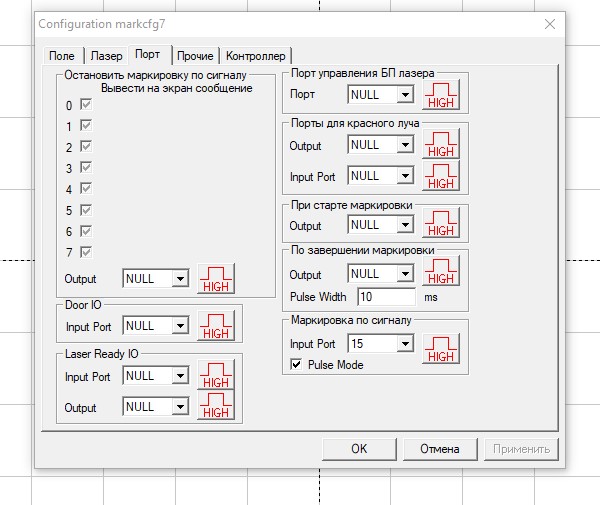The width and height of the screenshot is (600, 505).
Task: Click the OK button
Action: point(359,449)
